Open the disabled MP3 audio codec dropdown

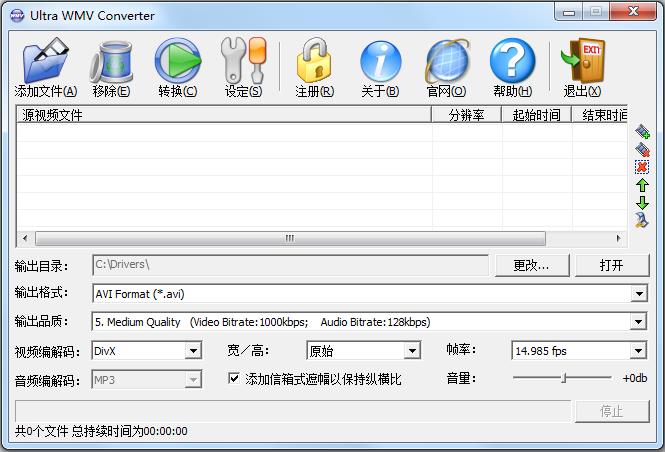coord(193,379)
